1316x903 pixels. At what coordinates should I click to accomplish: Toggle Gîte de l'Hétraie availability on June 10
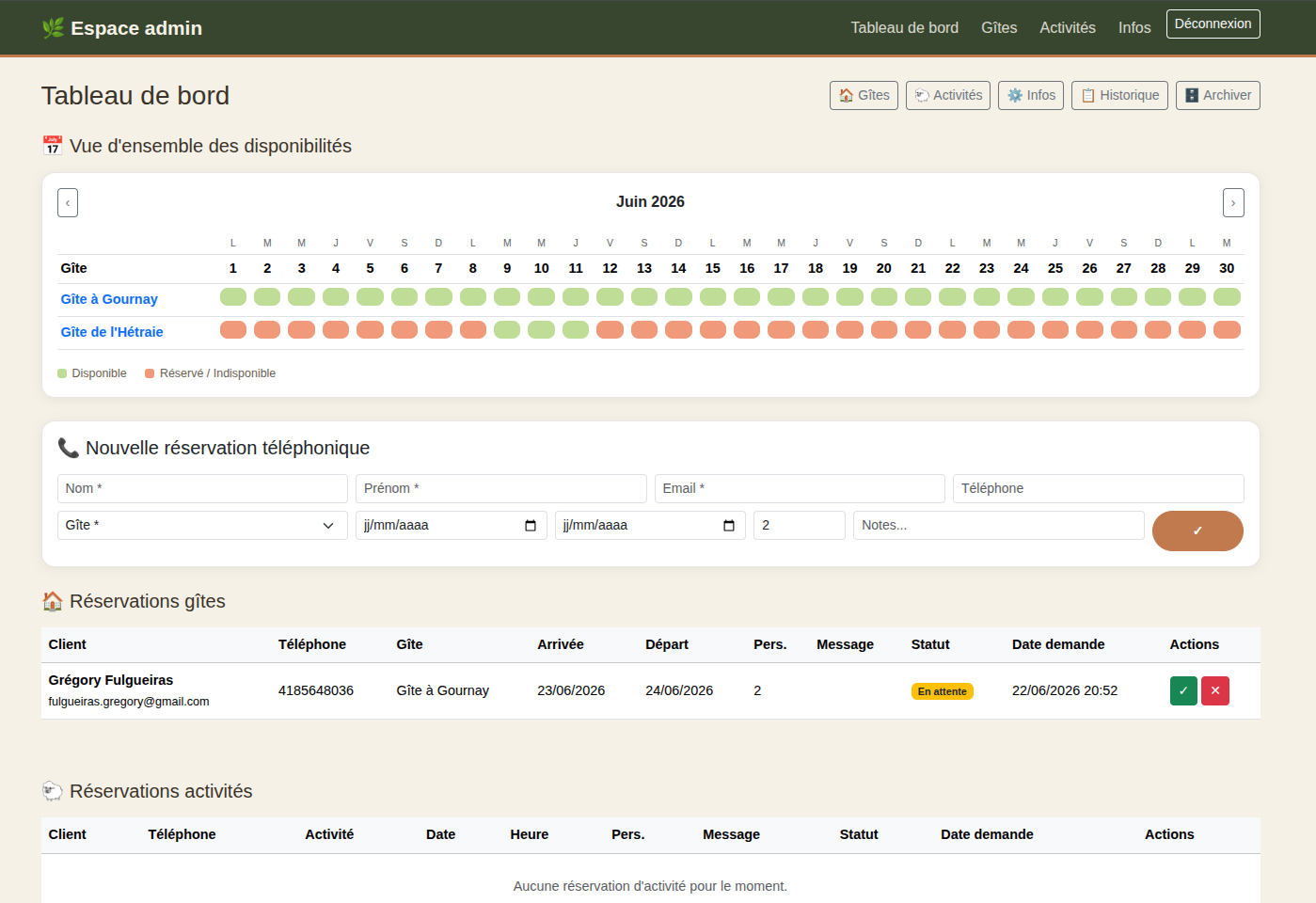pos(542,330)
